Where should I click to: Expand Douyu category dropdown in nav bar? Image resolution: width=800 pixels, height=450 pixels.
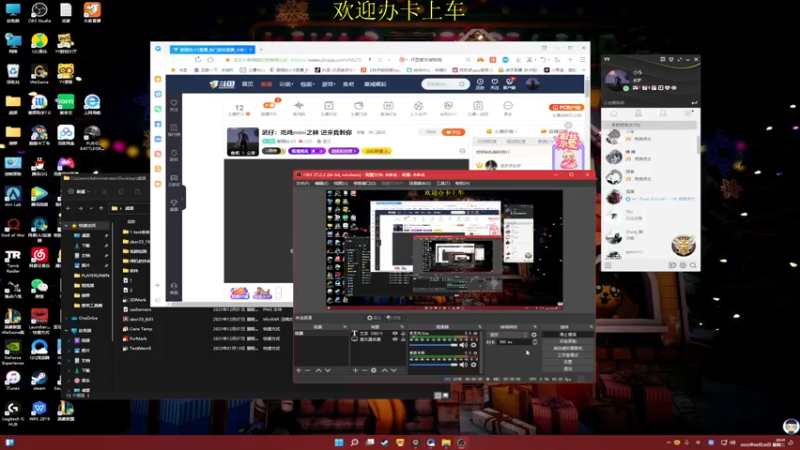coord(286,84)
